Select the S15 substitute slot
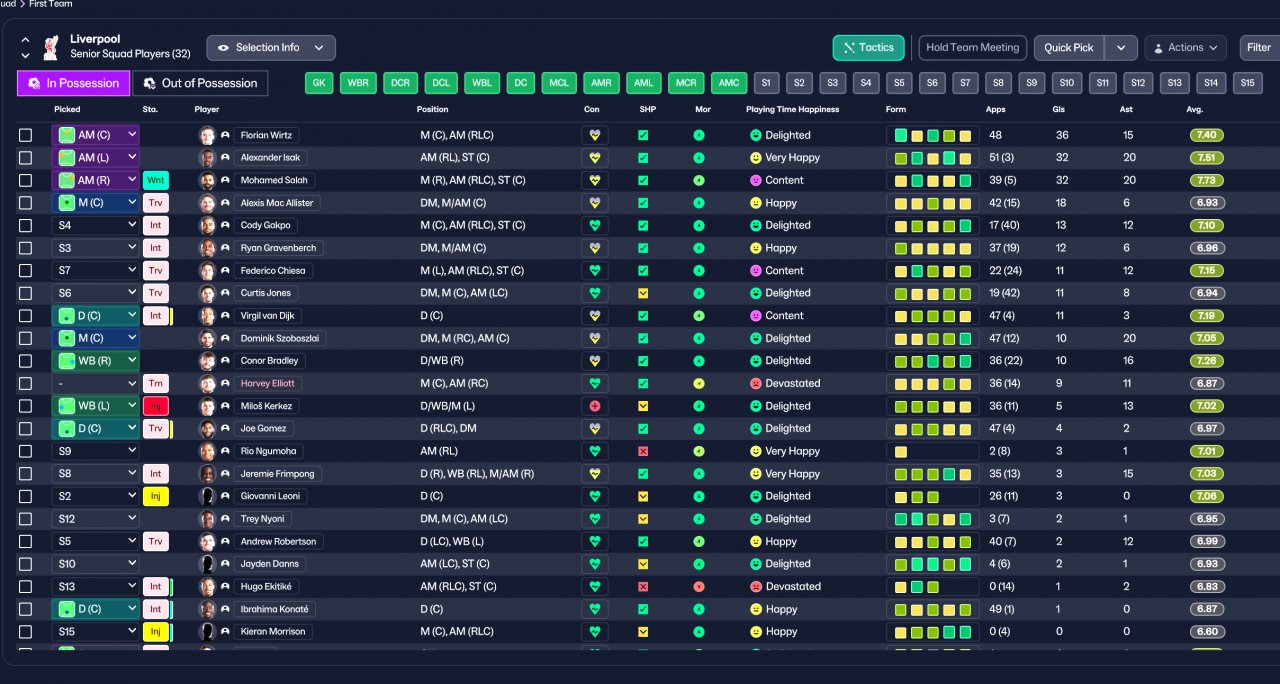The height and width of the screenshot is (684, 1280). click(x=1247, y=83)
